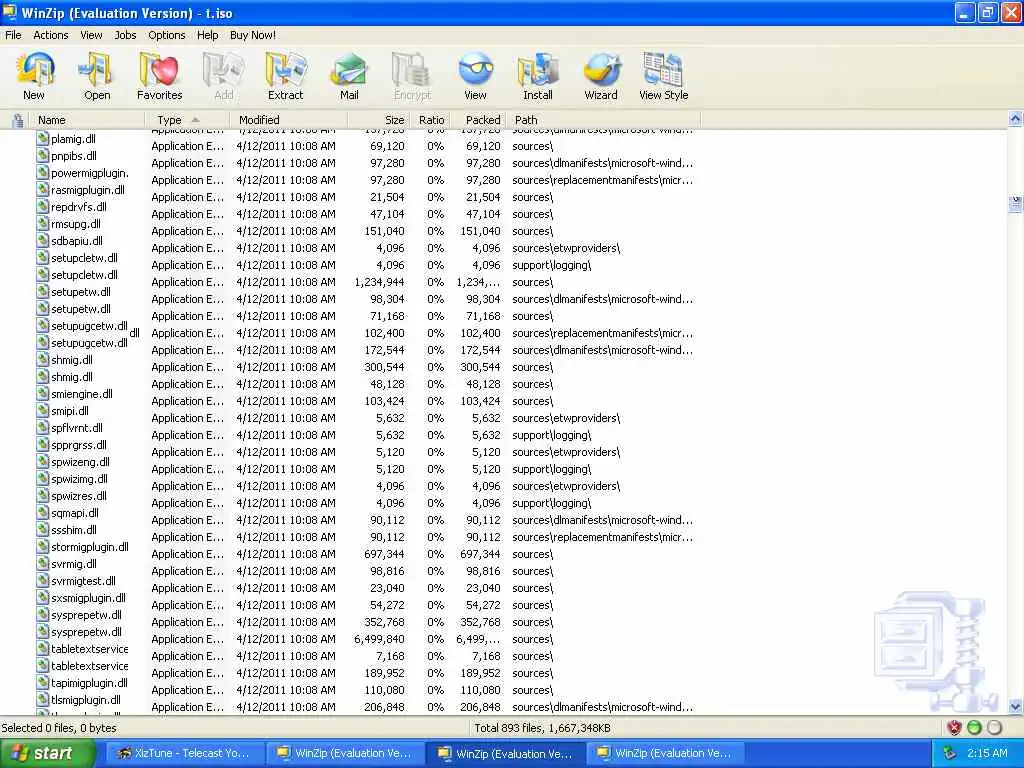Open the Help menu
This screenshot has height=768, width=1024.
click(x=207, y=35)
